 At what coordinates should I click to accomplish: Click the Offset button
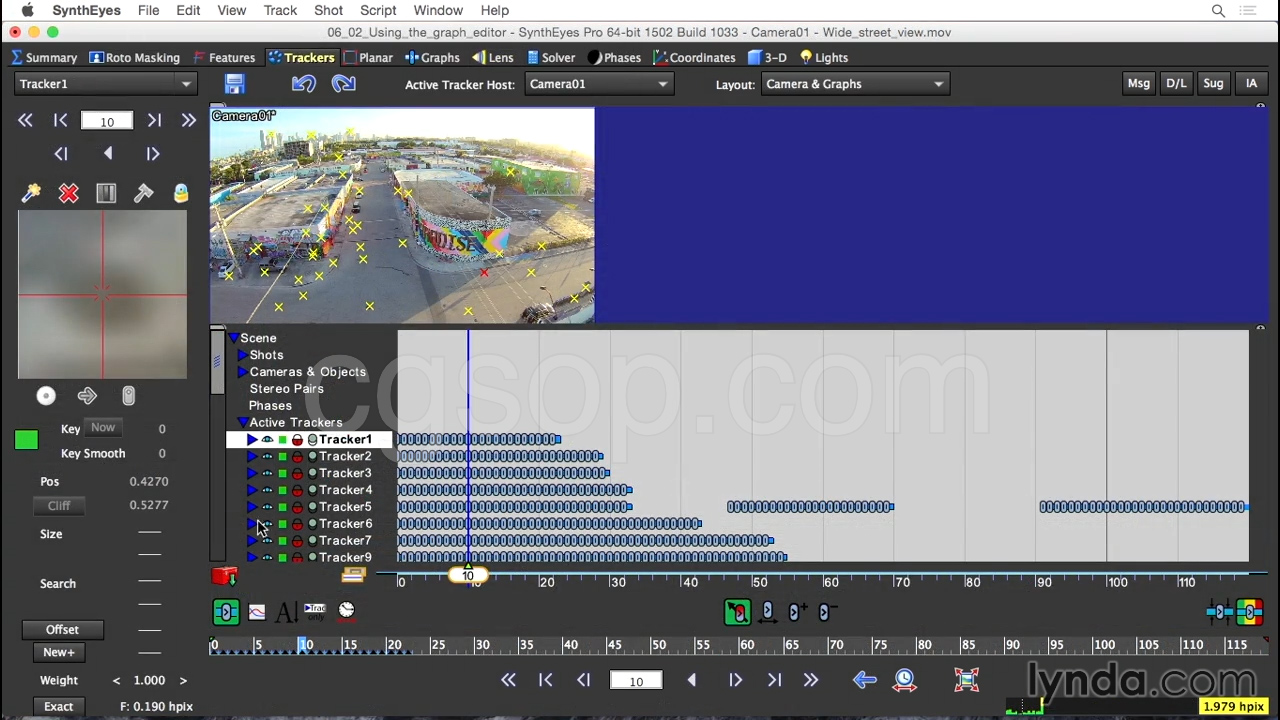[62, 630]
